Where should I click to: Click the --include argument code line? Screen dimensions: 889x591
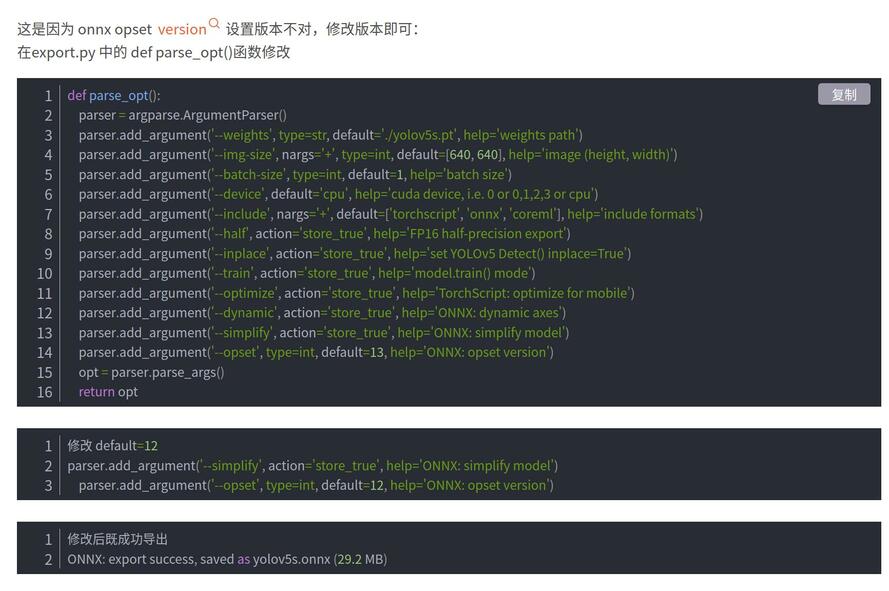click(x=390, y=214)
